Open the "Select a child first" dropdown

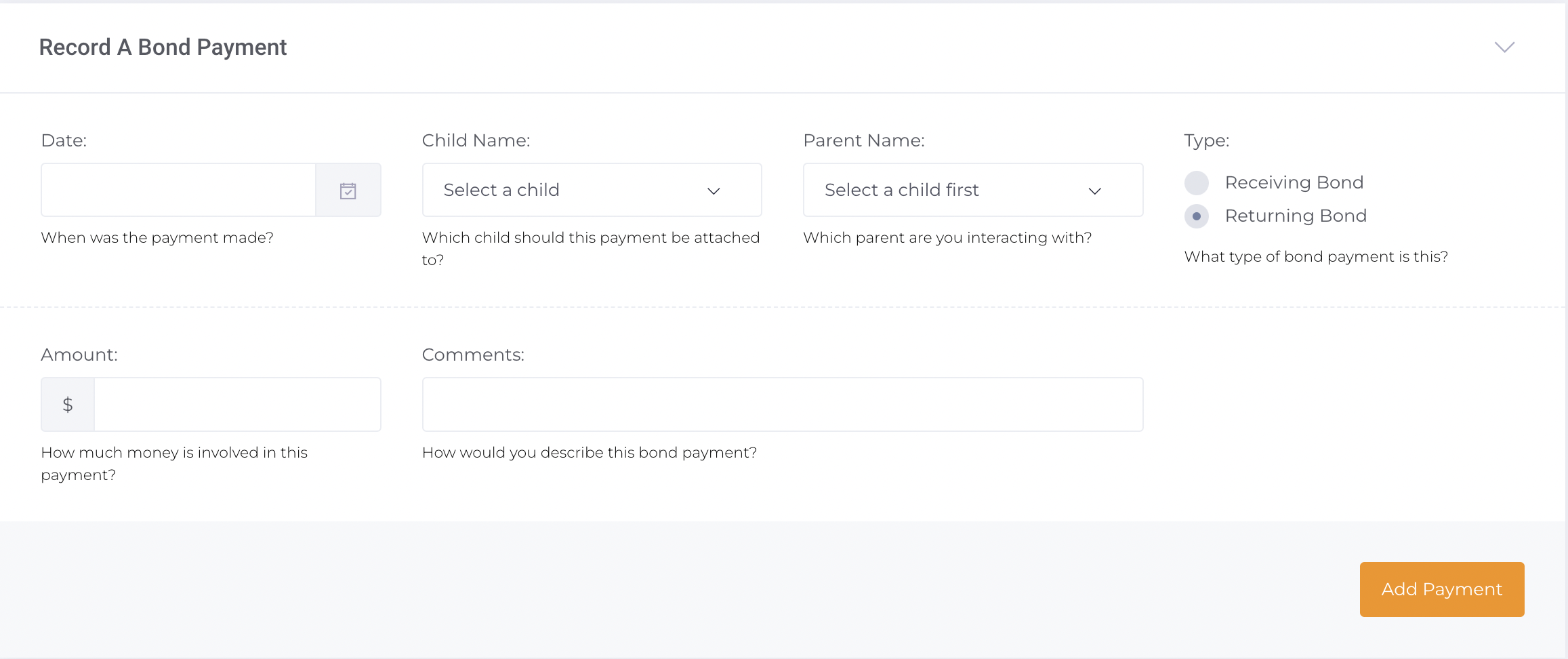click(972, 191)
